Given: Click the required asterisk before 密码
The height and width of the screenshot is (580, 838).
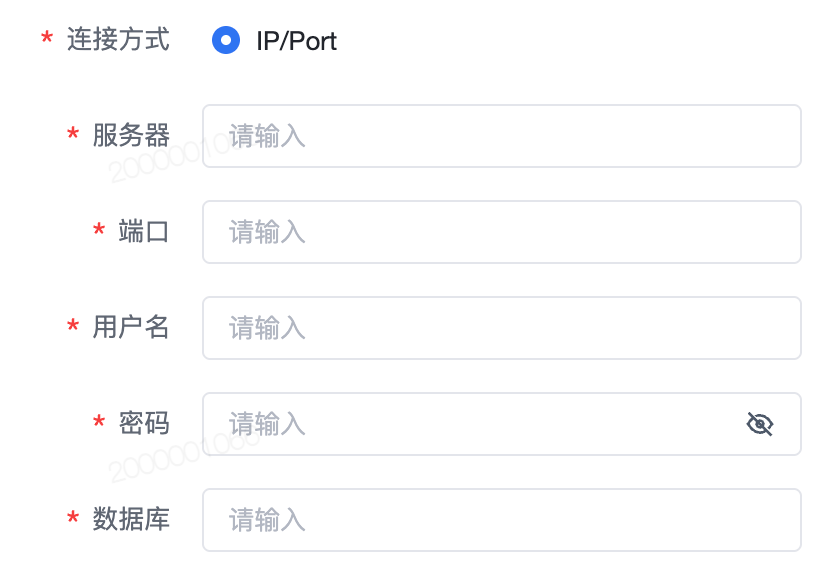Looking at the screenshot, I should (98, 421).
